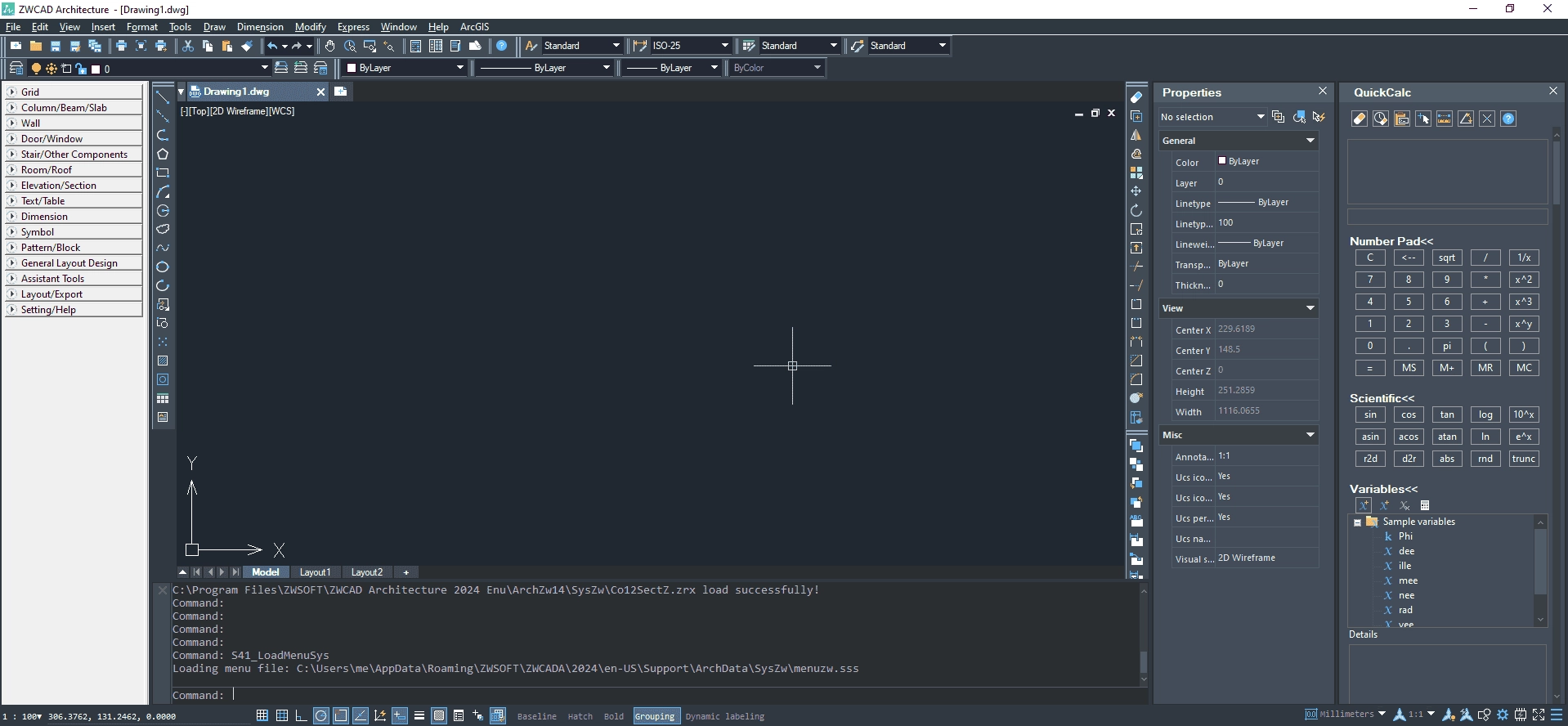Select the Spline draw tool
Screen dimensions: 1568x726
[163, 248]
